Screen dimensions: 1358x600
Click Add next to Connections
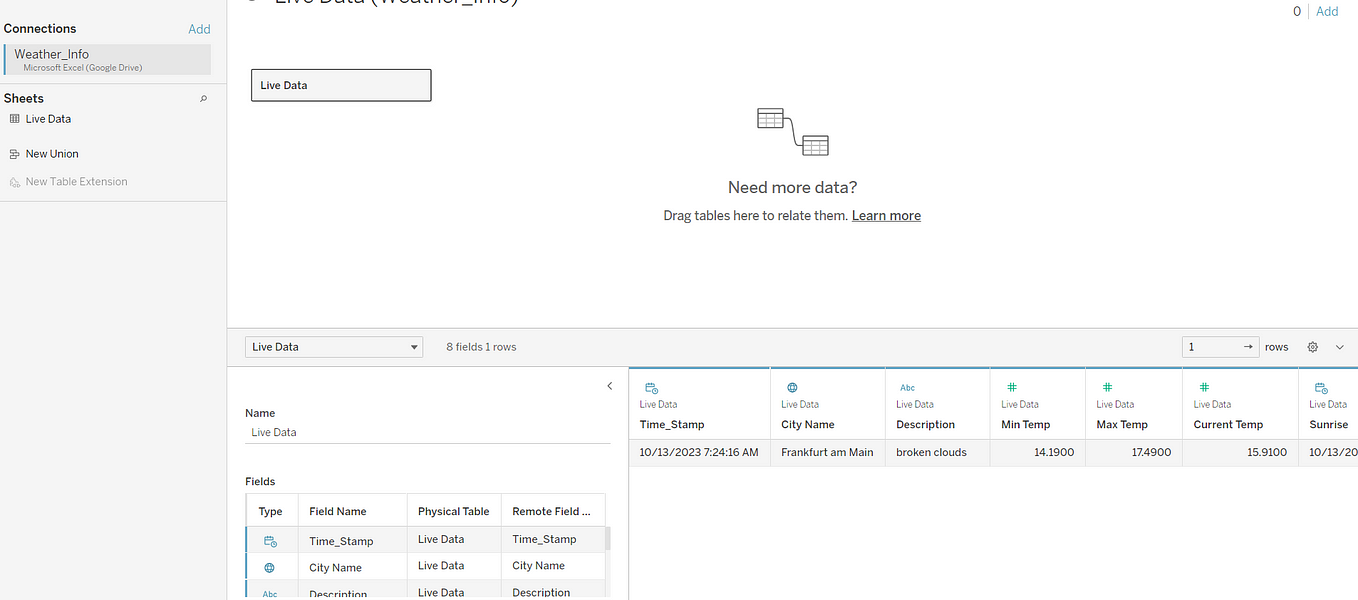click(x=199, y=29)
